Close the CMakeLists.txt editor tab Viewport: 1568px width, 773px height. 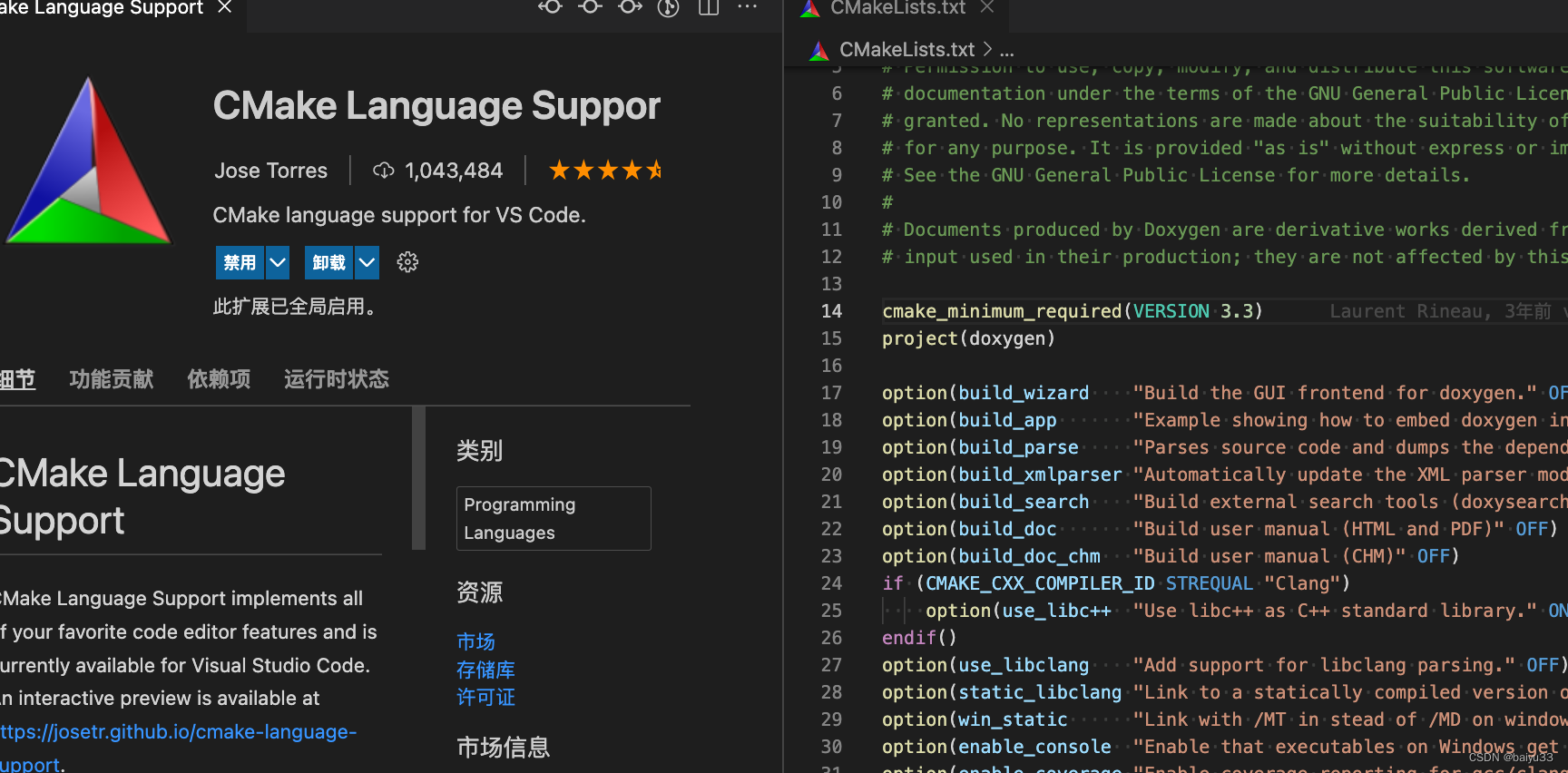click(x=987, y=7)
